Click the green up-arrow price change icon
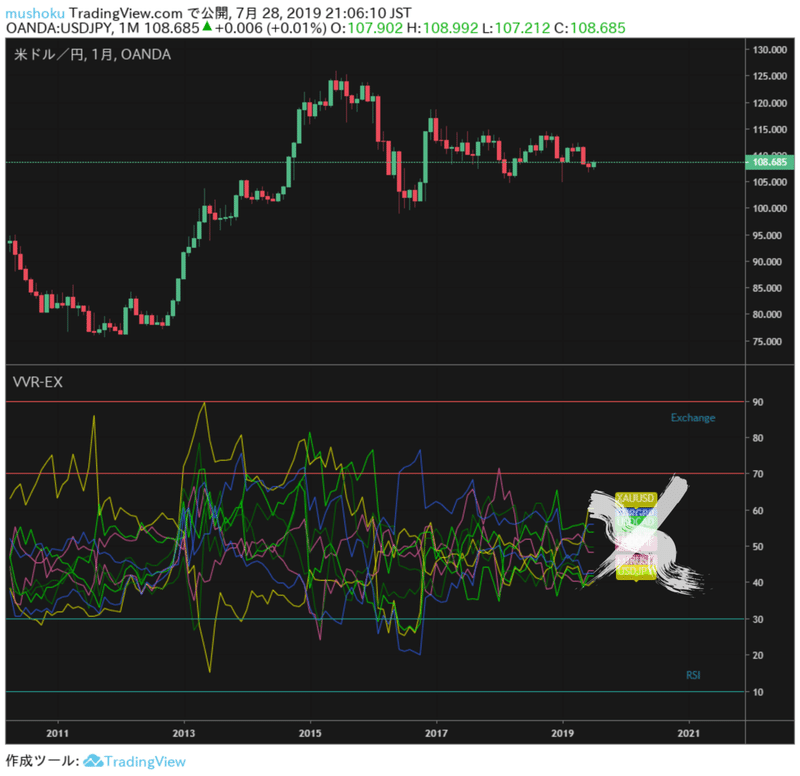 pos(207,27)
